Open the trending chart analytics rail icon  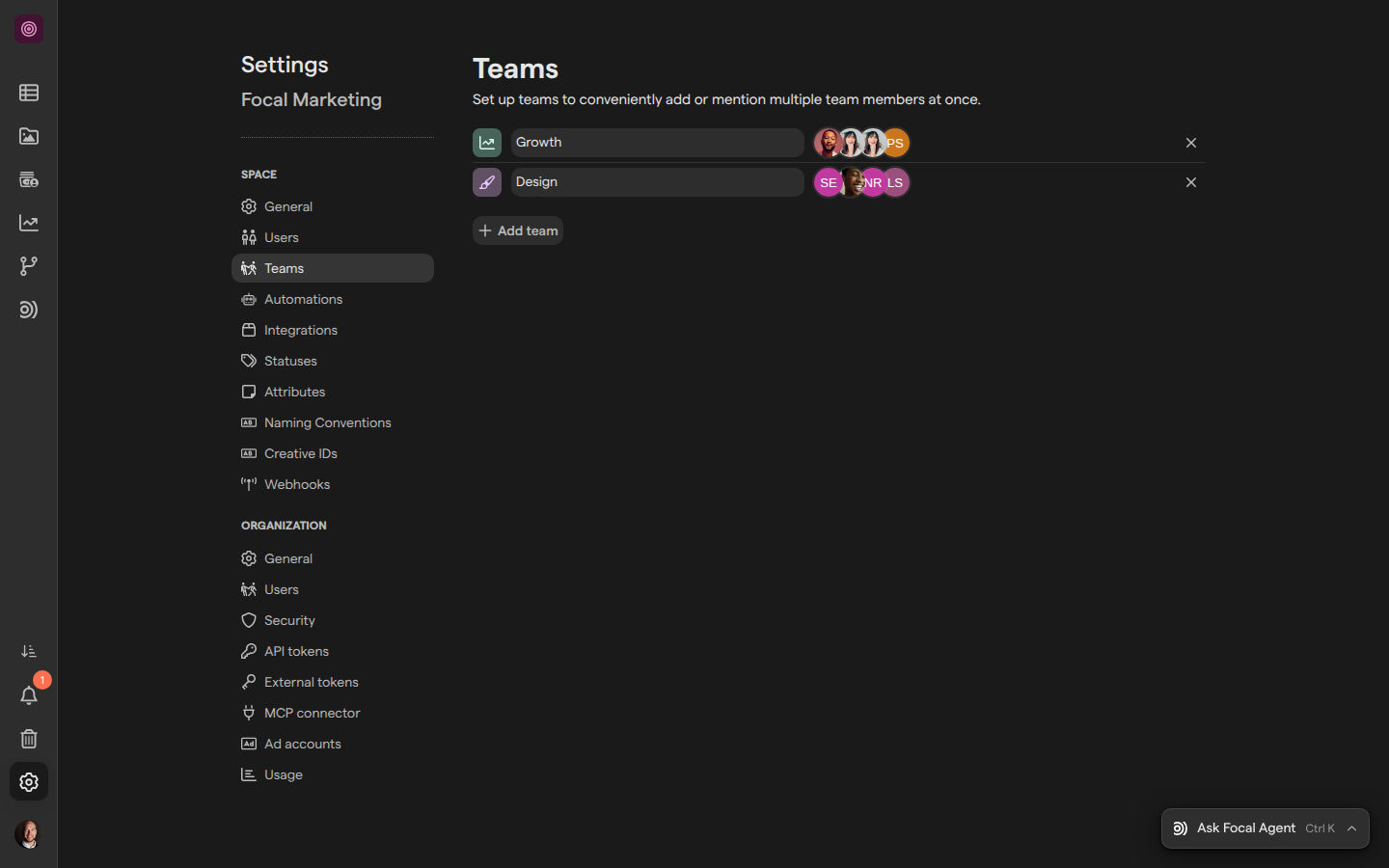[x=29, y=223]
